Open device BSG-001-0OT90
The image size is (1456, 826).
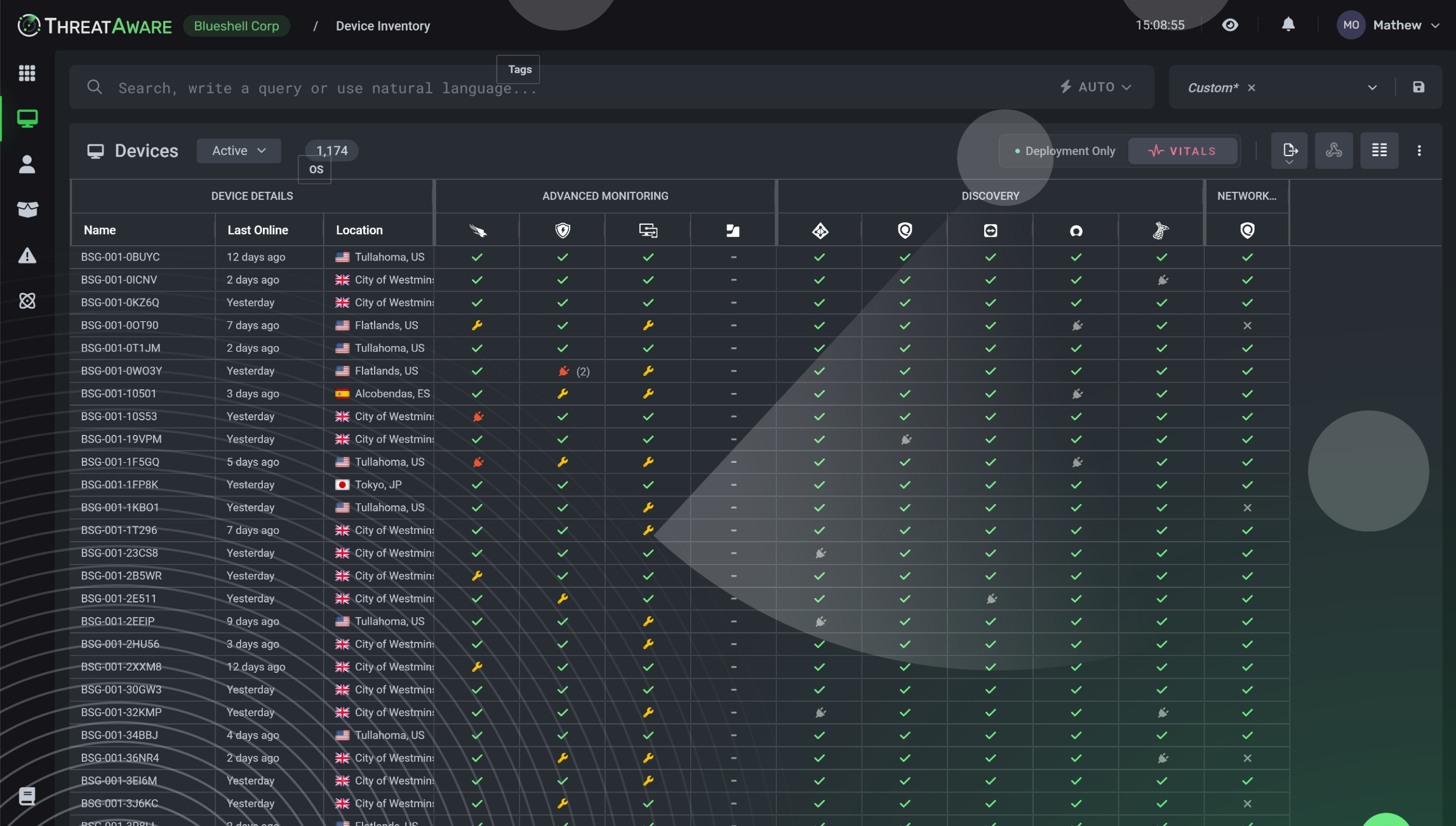click(120, 326)
